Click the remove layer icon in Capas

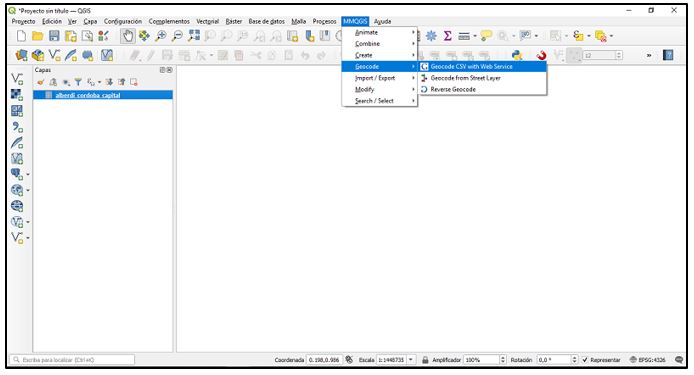pyautogui.click(x=134, y=82)
